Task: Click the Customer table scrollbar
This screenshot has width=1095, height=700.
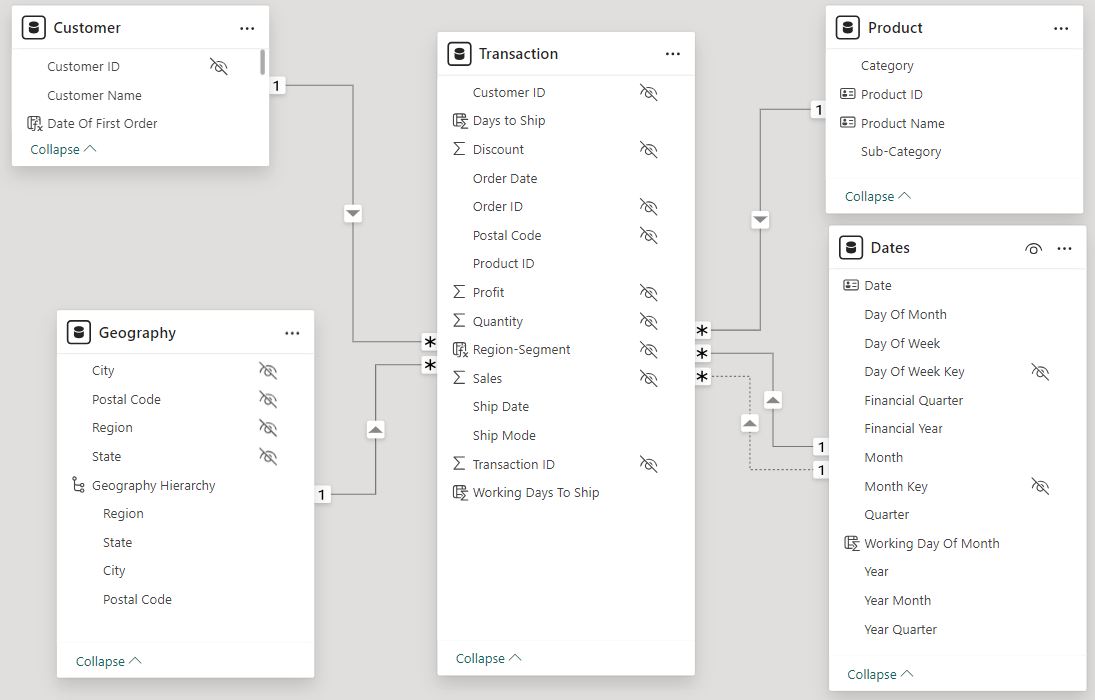Action: coord(263,62)
